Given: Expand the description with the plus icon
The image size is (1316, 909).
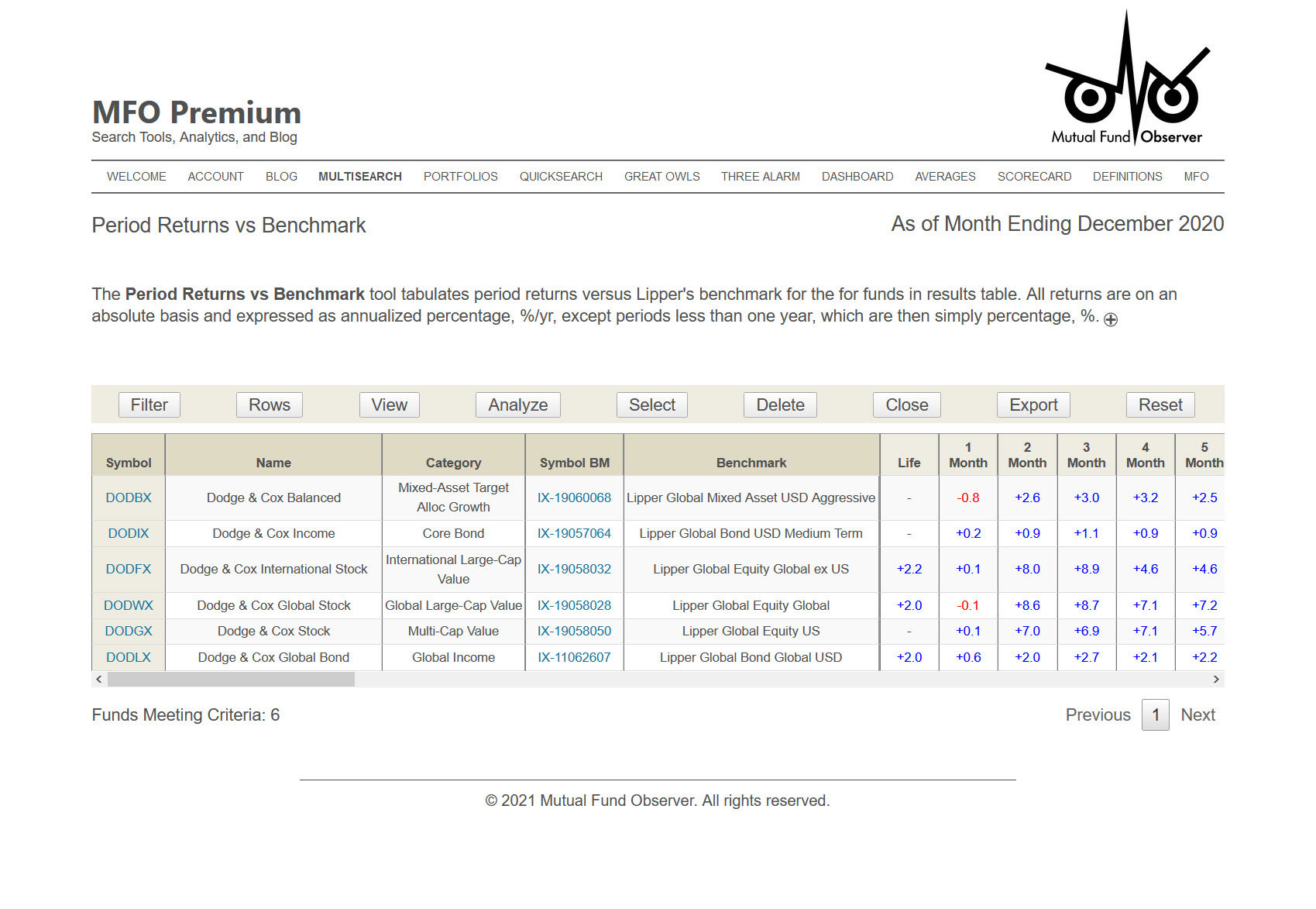Looking at the screenshot, I should 1111,319.
